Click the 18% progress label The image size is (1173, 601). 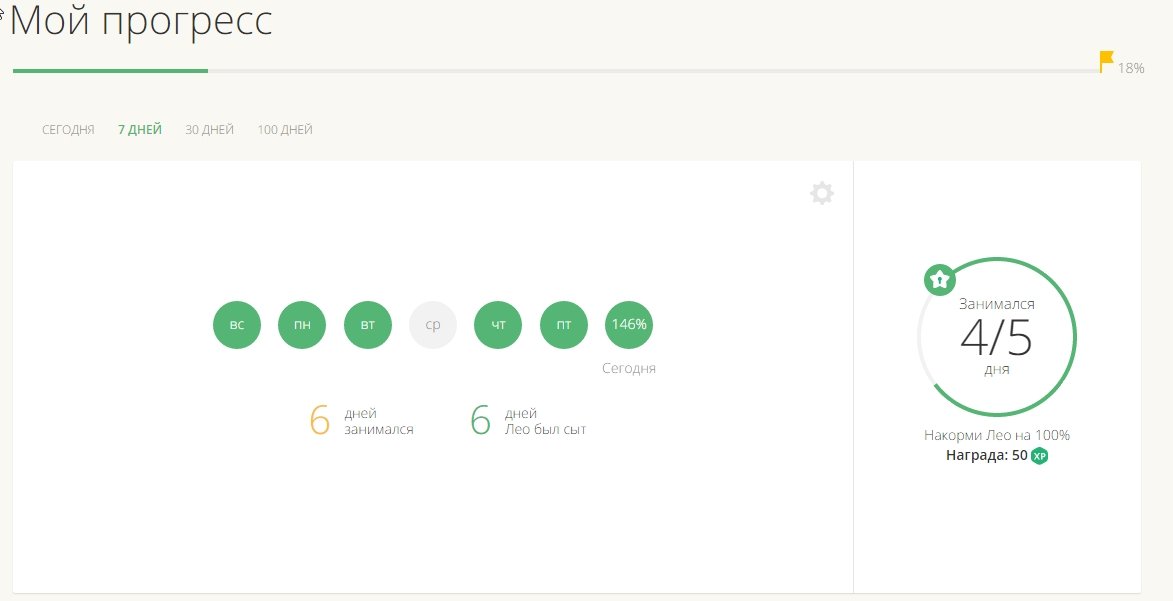click(x=1131, y=69)
